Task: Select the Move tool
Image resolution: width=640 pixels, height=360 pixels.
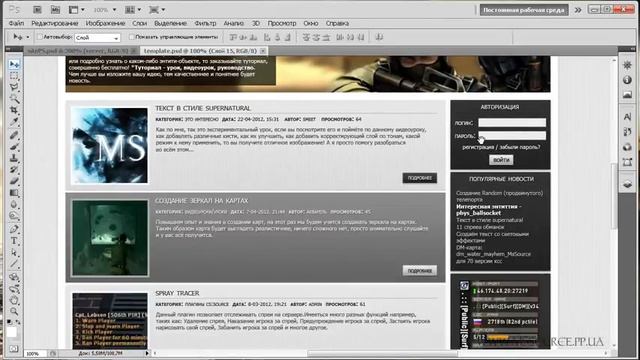Action: pyautogui.click(x=14, y=64)
